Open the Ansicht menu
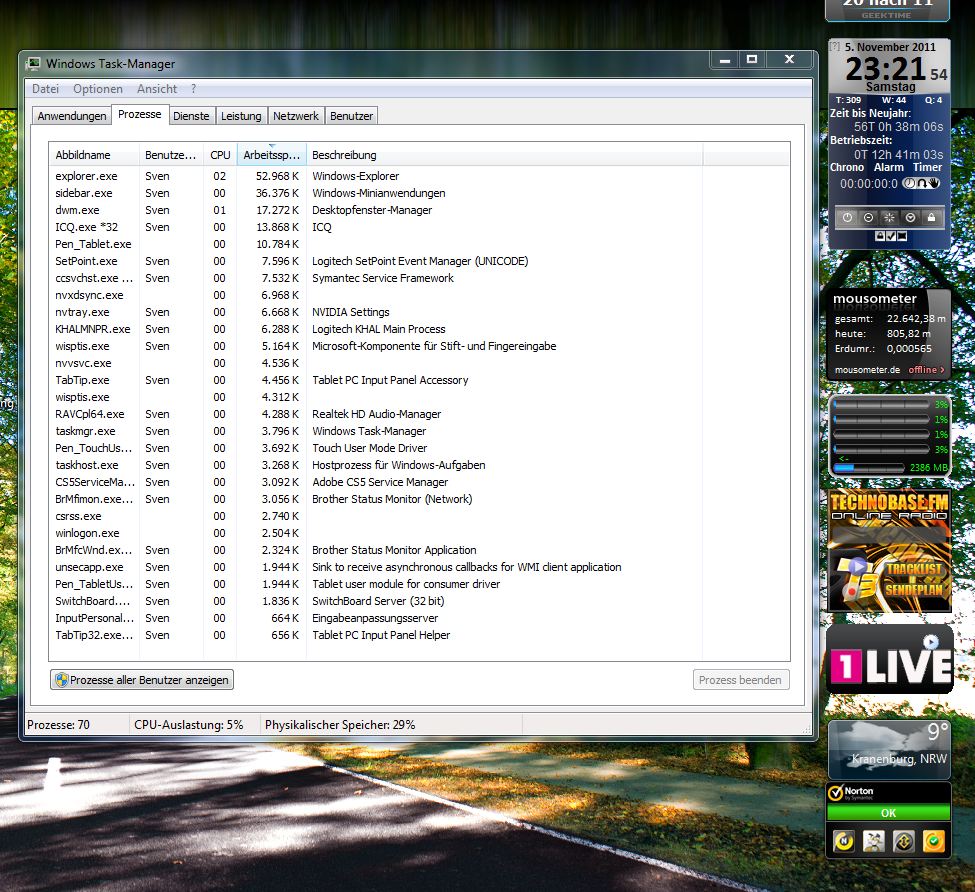975x892 pixels. pos(157,89)
